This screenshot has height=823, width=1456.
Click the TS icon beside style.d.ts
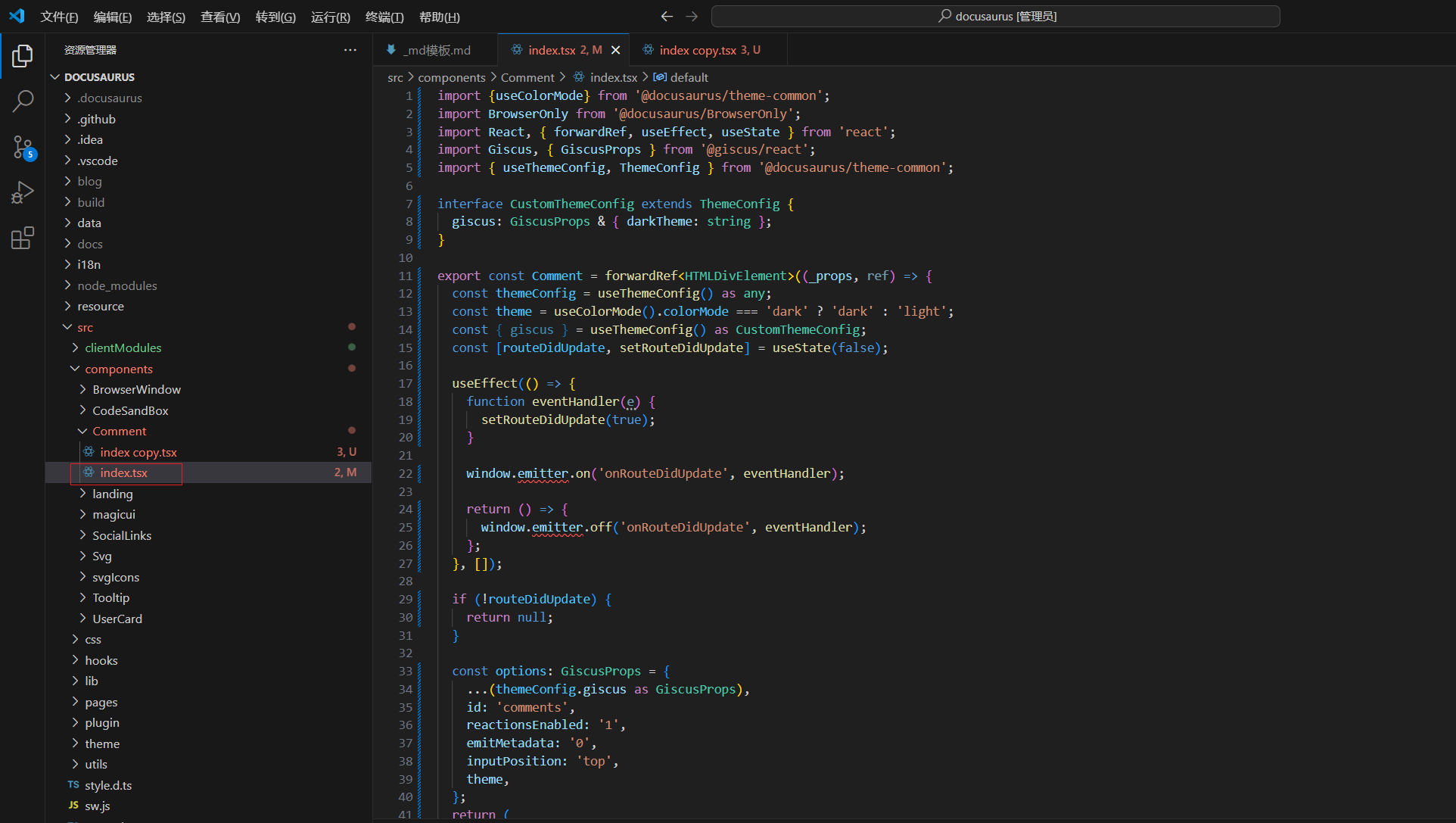73,785
